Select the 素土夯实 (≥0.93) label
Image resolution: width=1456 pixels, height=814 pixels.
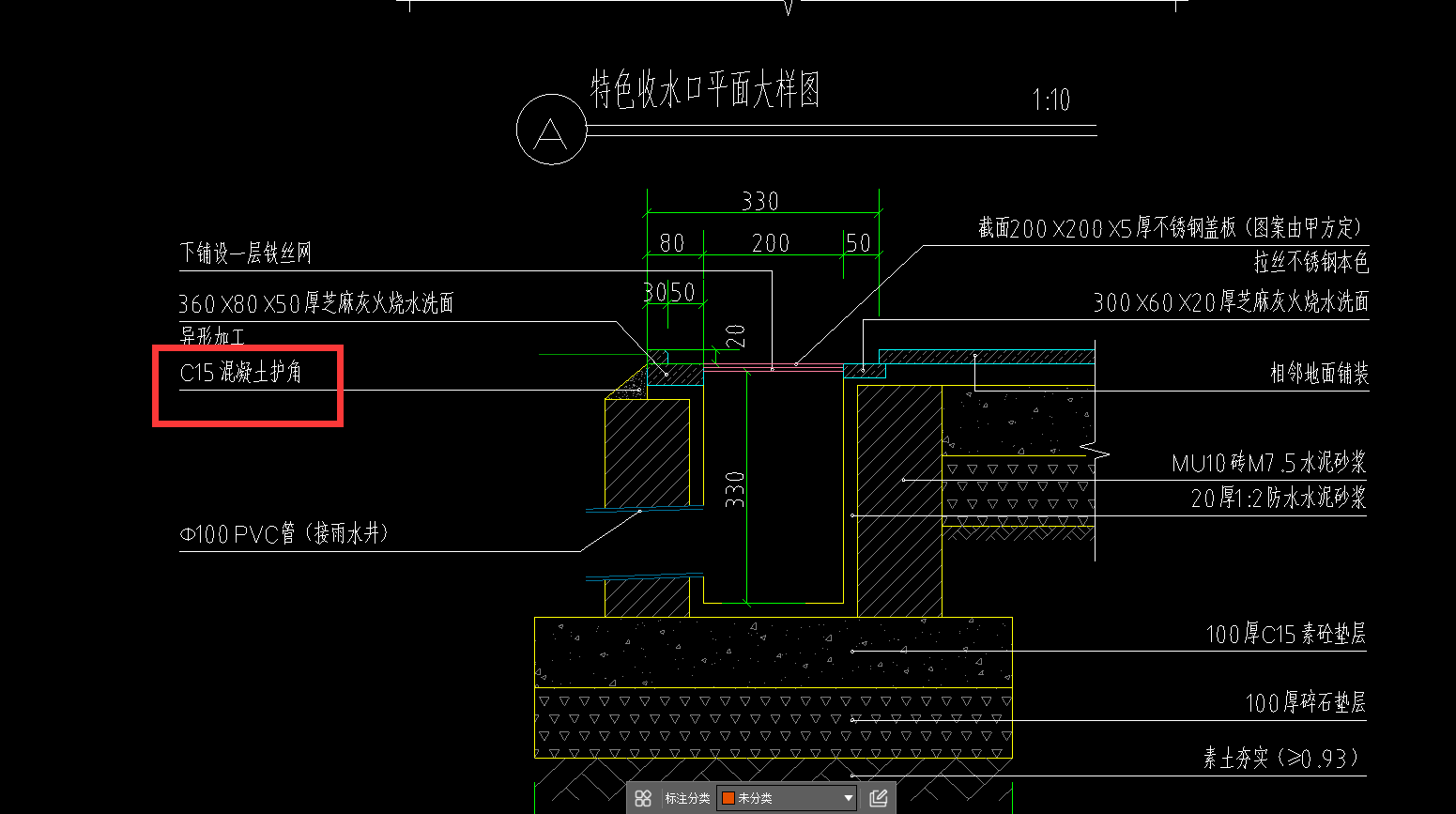point(1282,758)
